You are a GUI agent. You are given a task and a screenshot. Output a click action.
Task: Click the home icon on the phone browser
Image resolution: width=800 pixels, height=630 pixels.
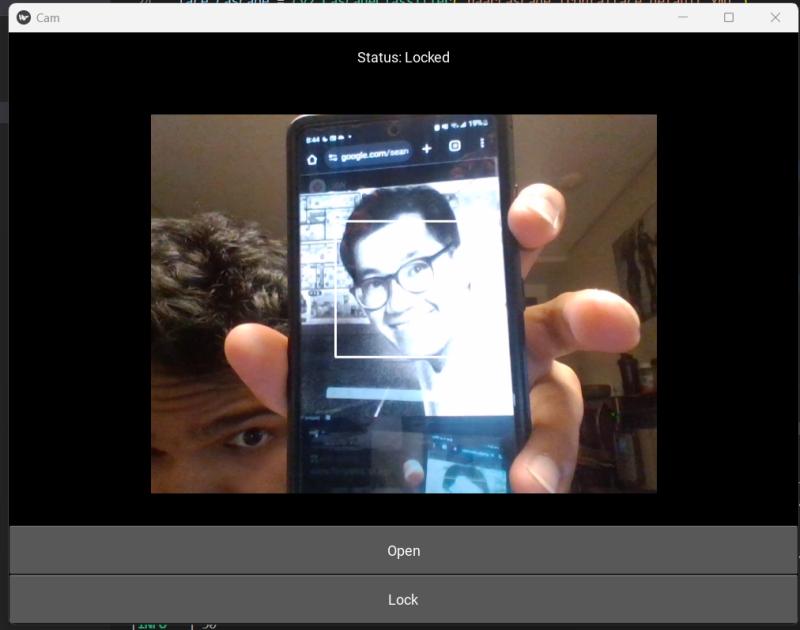coord(312,158)
